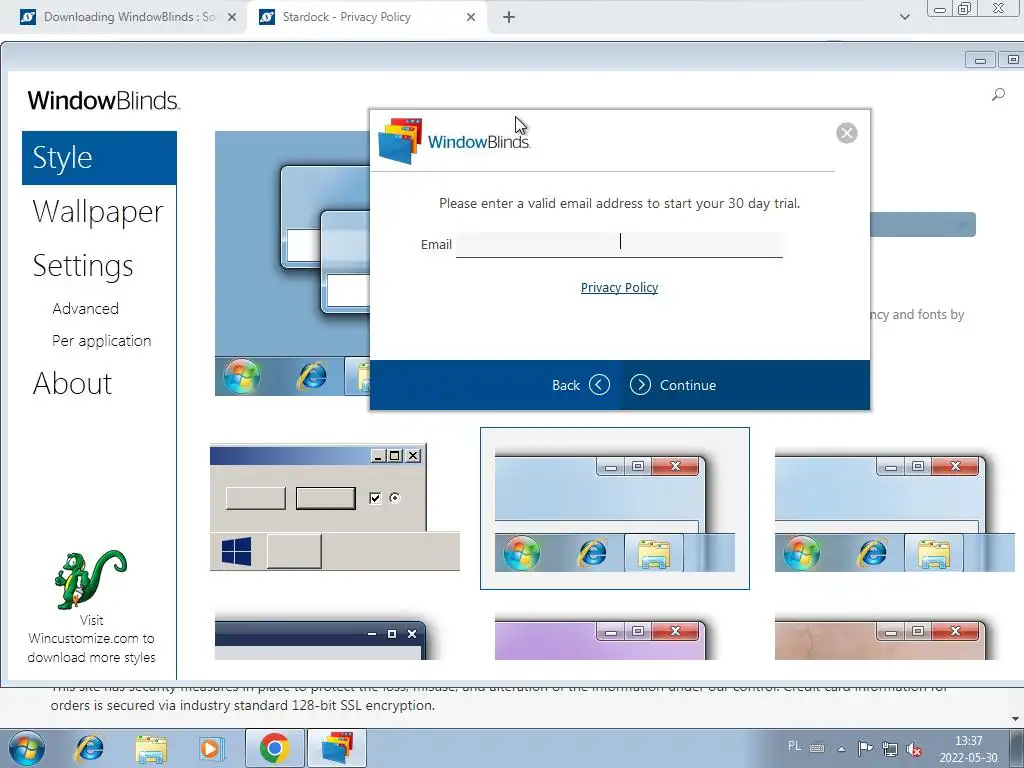Screen dimensions: 1024x768
Task: Open the browser tab search chevron
Action: click(x=904, y=17)
